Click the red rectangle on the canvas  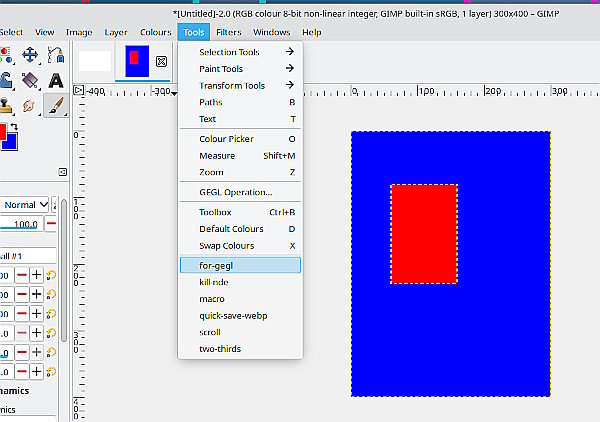(424, 234)
